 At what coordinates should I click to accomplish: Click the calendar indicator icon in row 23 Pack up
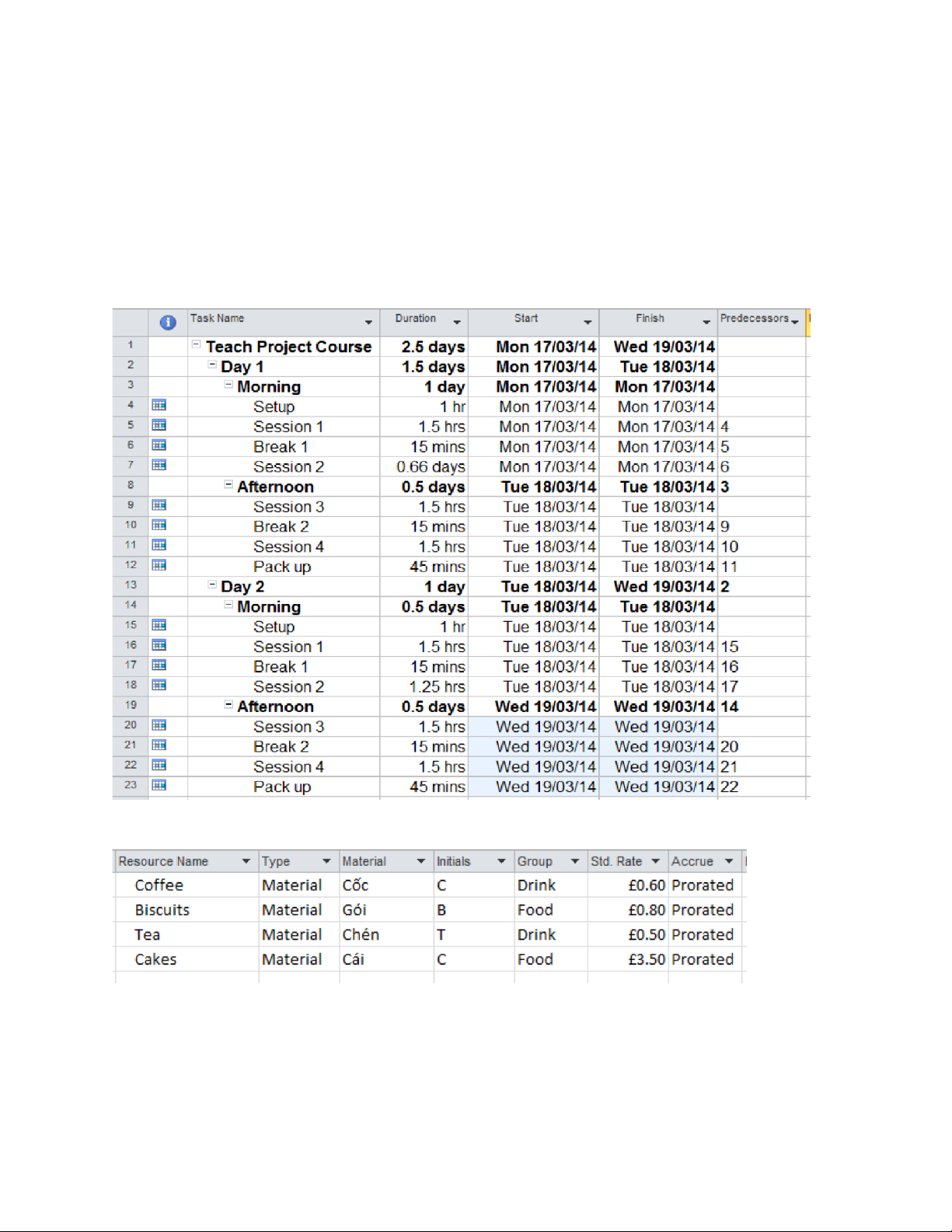click(x=159, y=785)
